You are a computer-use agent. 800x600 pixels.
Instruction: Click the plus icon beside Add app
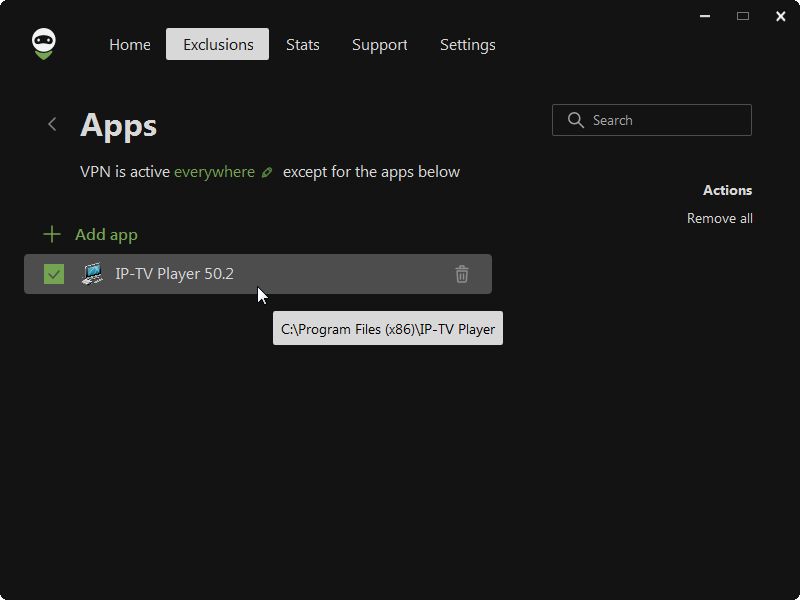(52, 235)
